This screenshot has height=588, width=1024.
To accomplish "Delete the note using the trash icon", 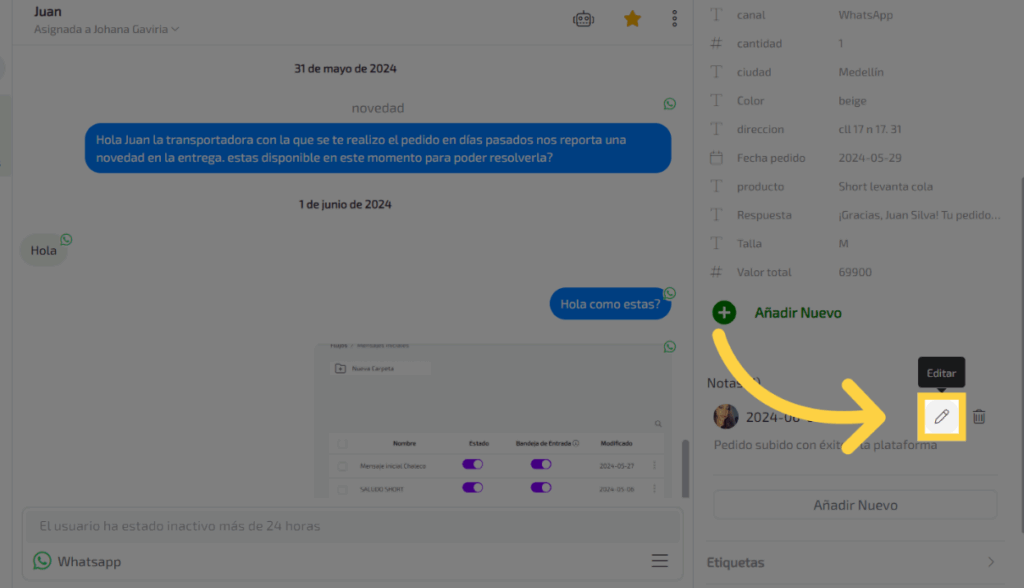I will 979,417.
